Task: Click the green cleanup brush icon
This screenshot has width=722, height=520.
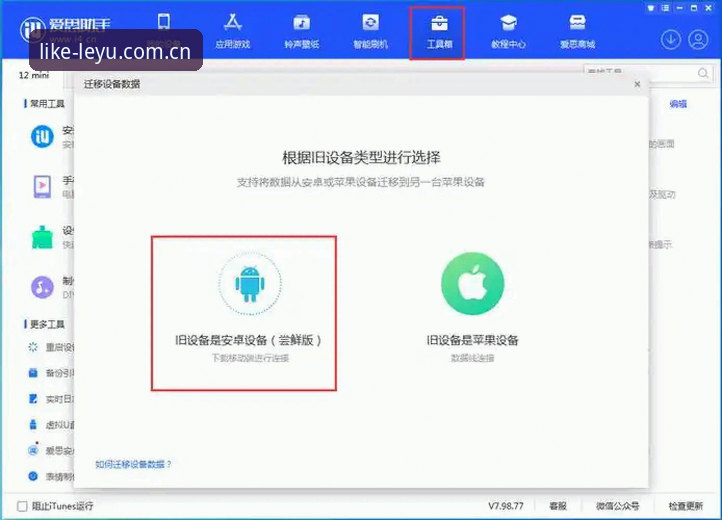Action: [42, 237]
